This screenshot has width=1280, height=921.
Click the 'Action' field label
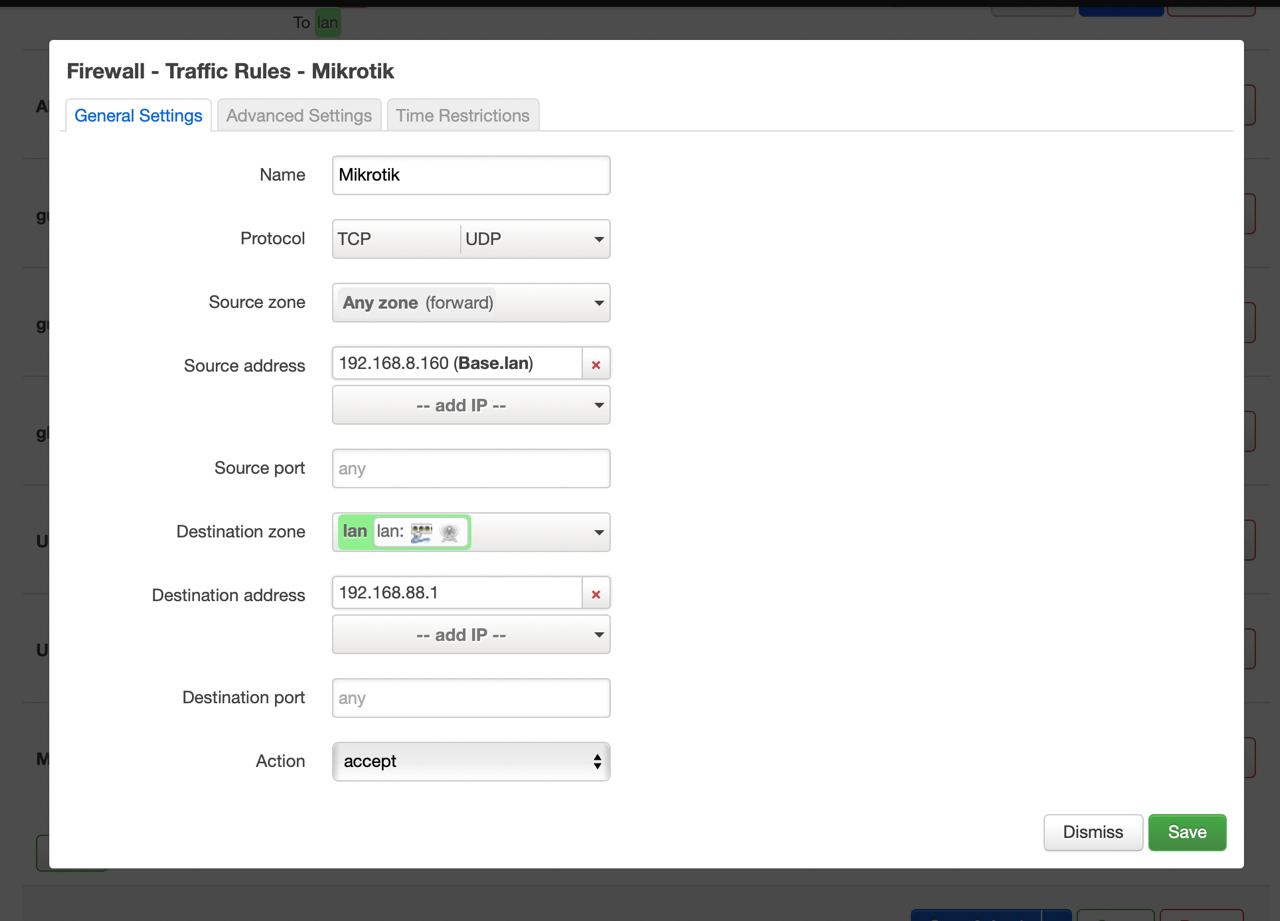(280, 761)
